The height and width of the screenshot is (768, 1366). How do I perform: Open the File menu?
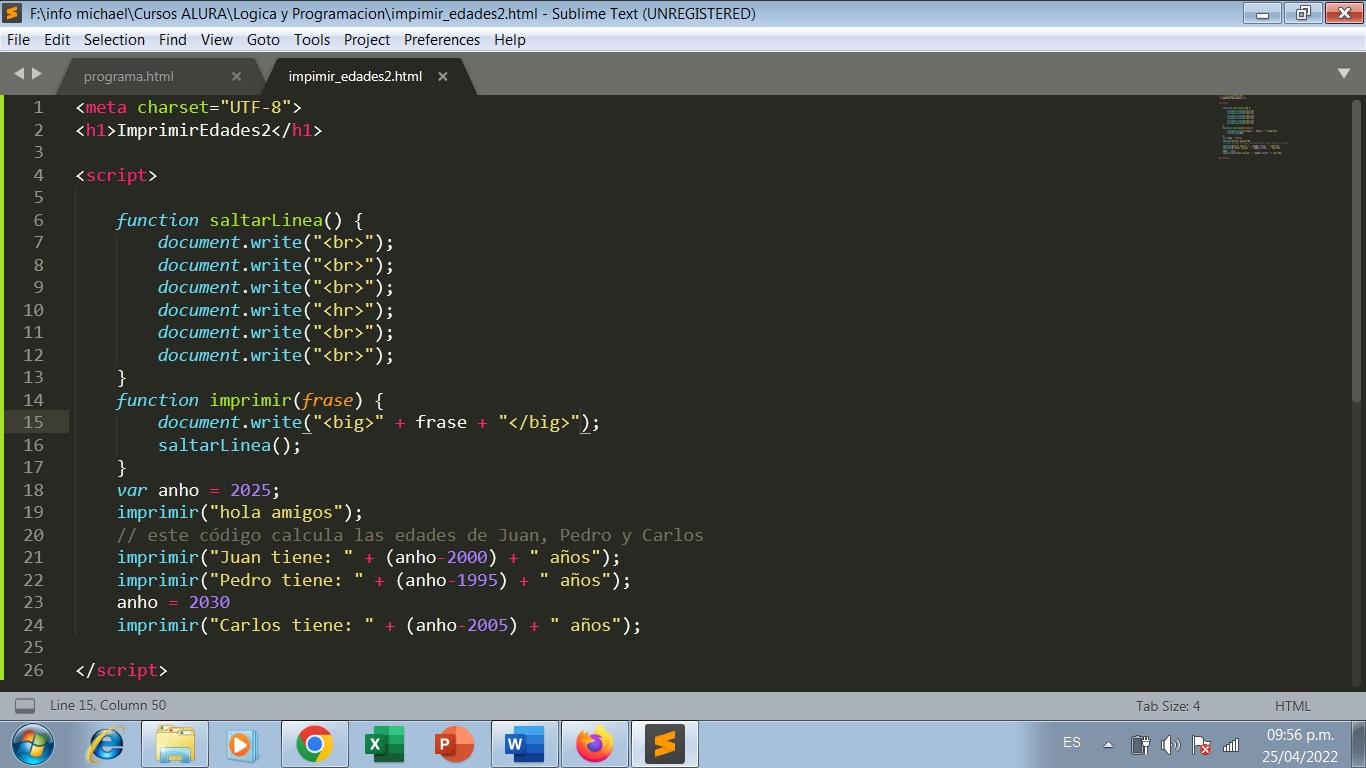(18, 40)
